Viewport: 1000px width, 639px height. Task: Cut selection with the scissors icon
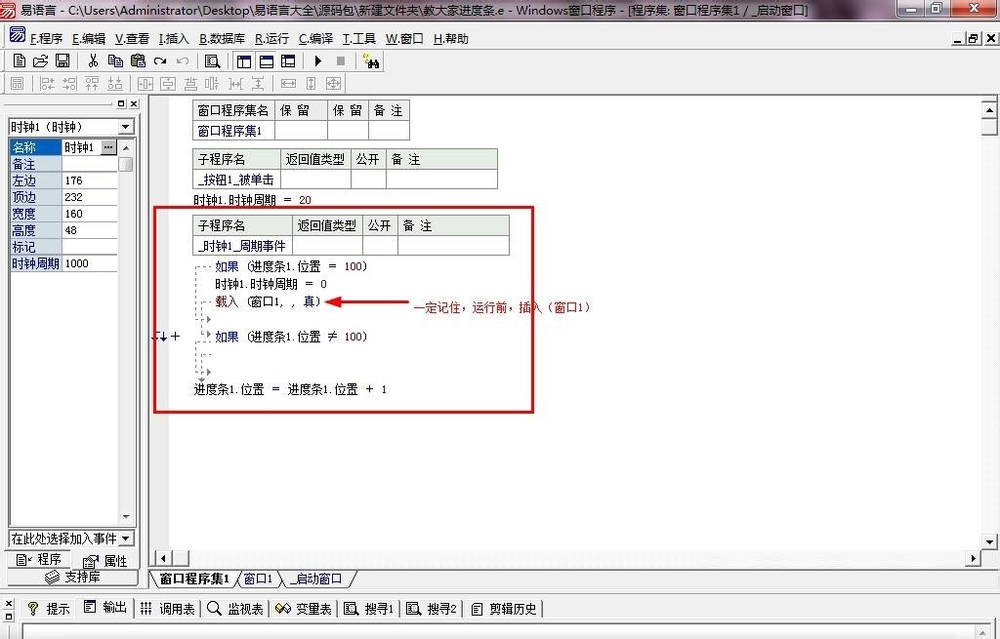93,61
